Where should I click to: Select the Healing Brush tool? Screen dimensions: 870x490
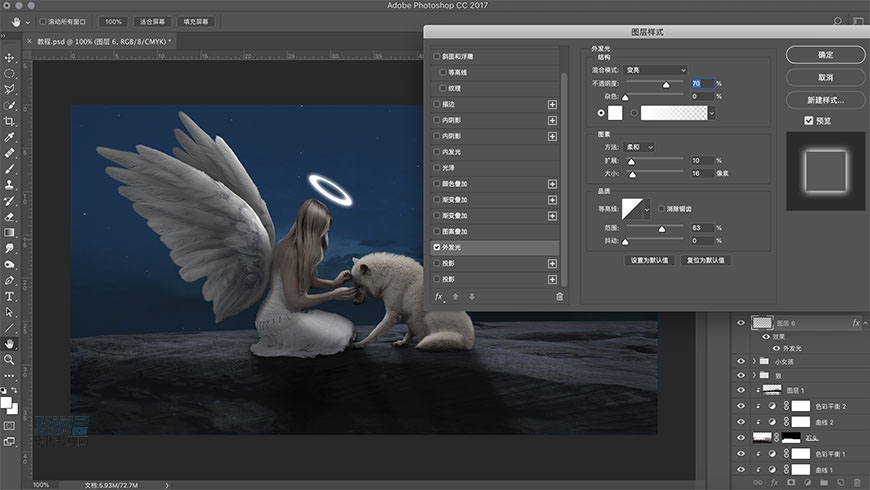point(9,153)
